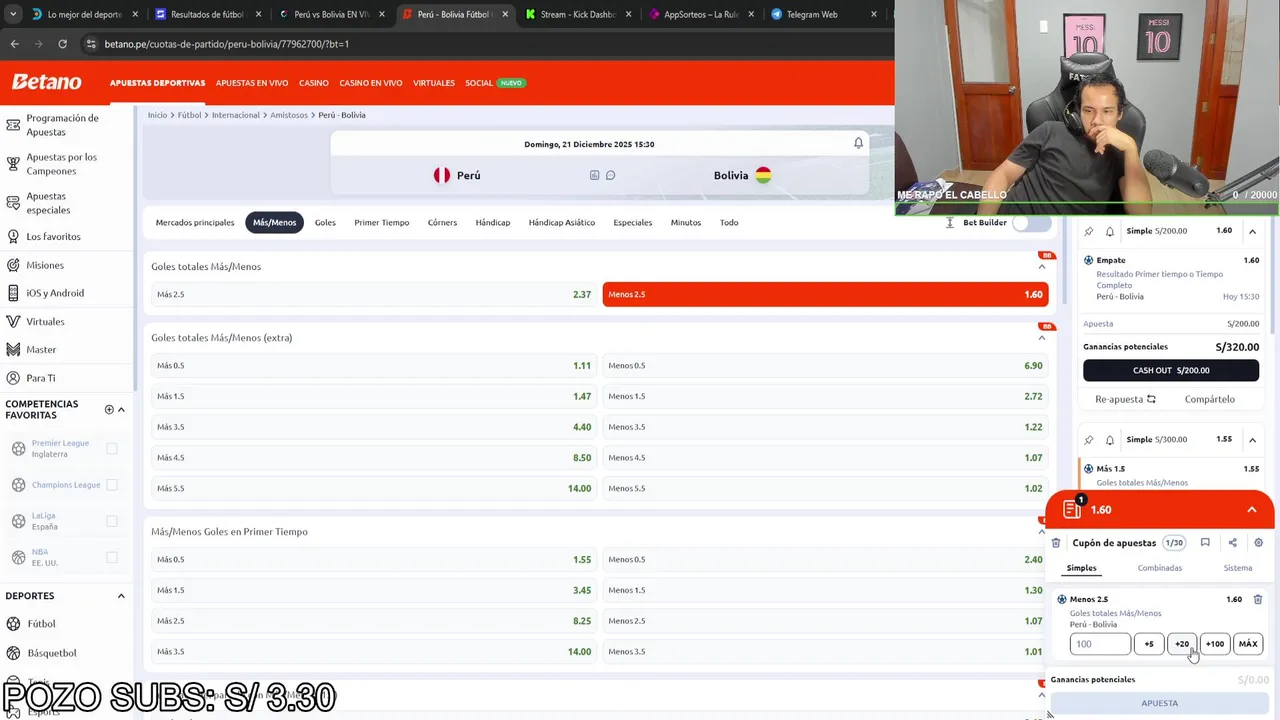The height and width of the screenshot is (720, 1280).
Task: Open Apuestas en Vivo in top menu
Action: [252, 83]
